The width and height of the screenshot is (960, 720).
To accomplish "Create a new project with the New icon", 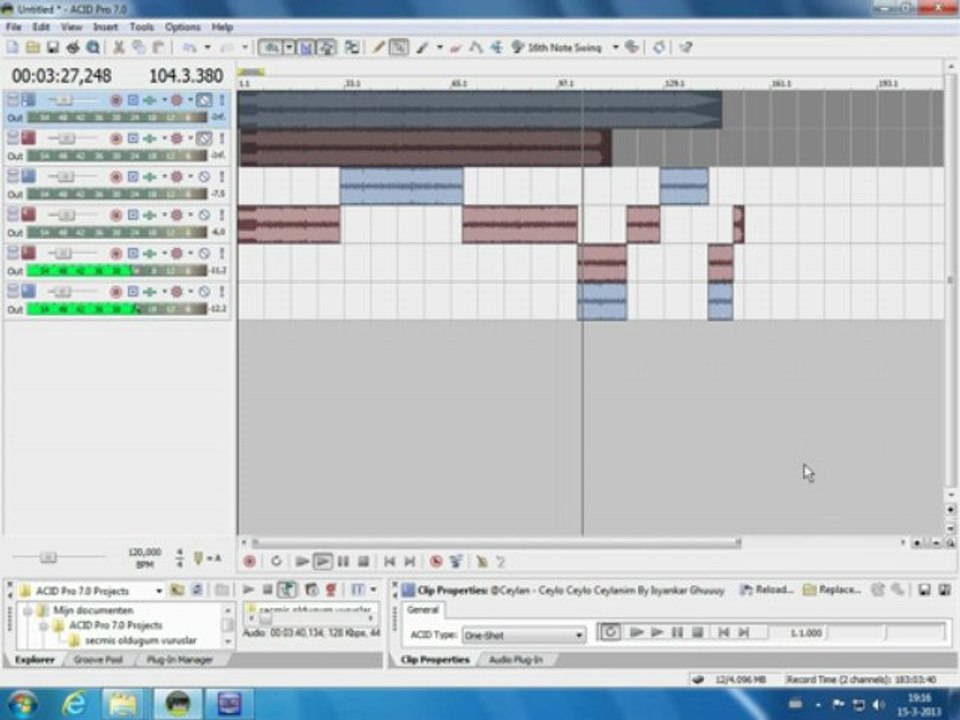I will click(12, 47).
